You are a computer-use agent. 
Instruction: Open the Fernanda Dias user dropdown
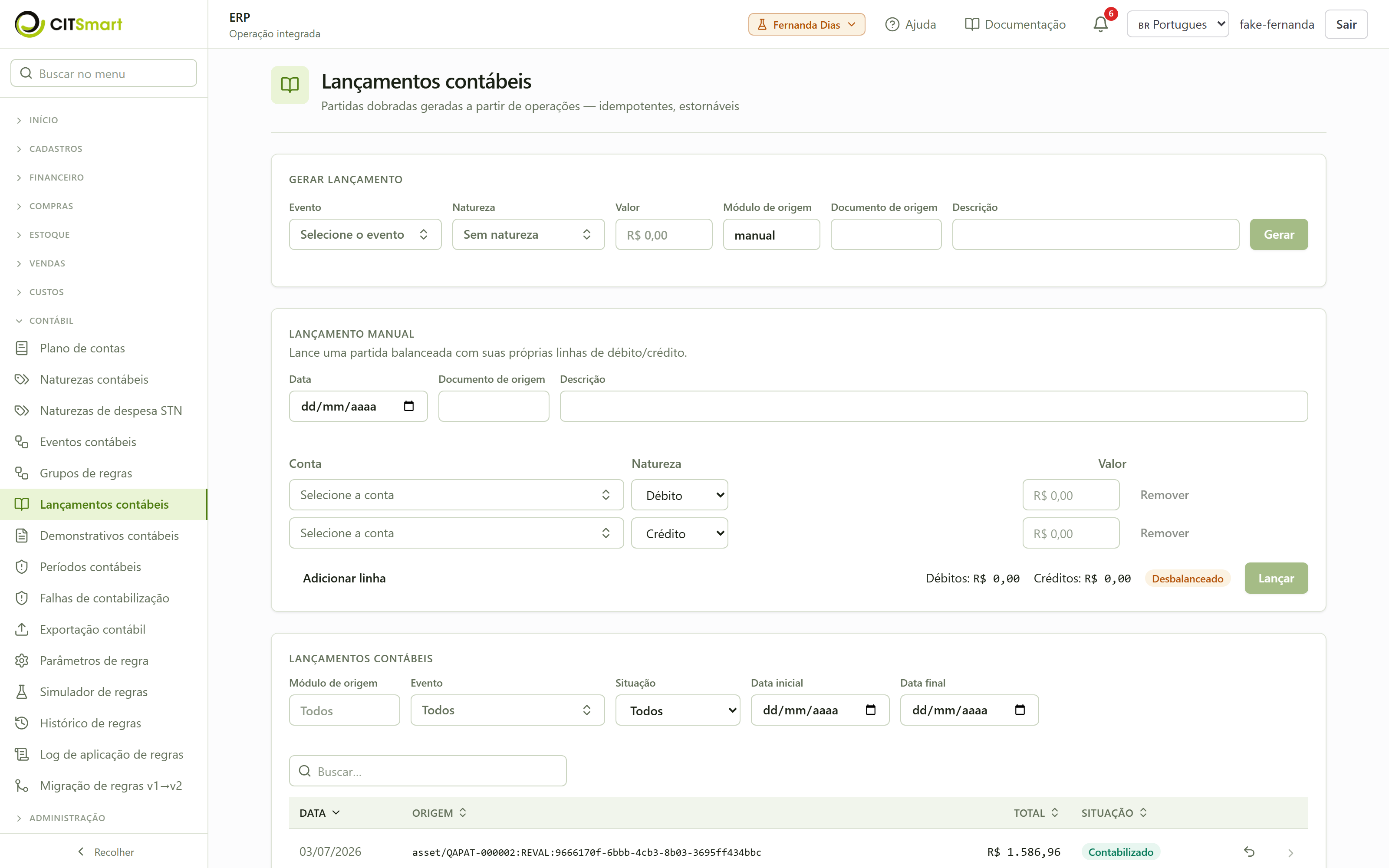pyautogui.click(x=806, y=24)
